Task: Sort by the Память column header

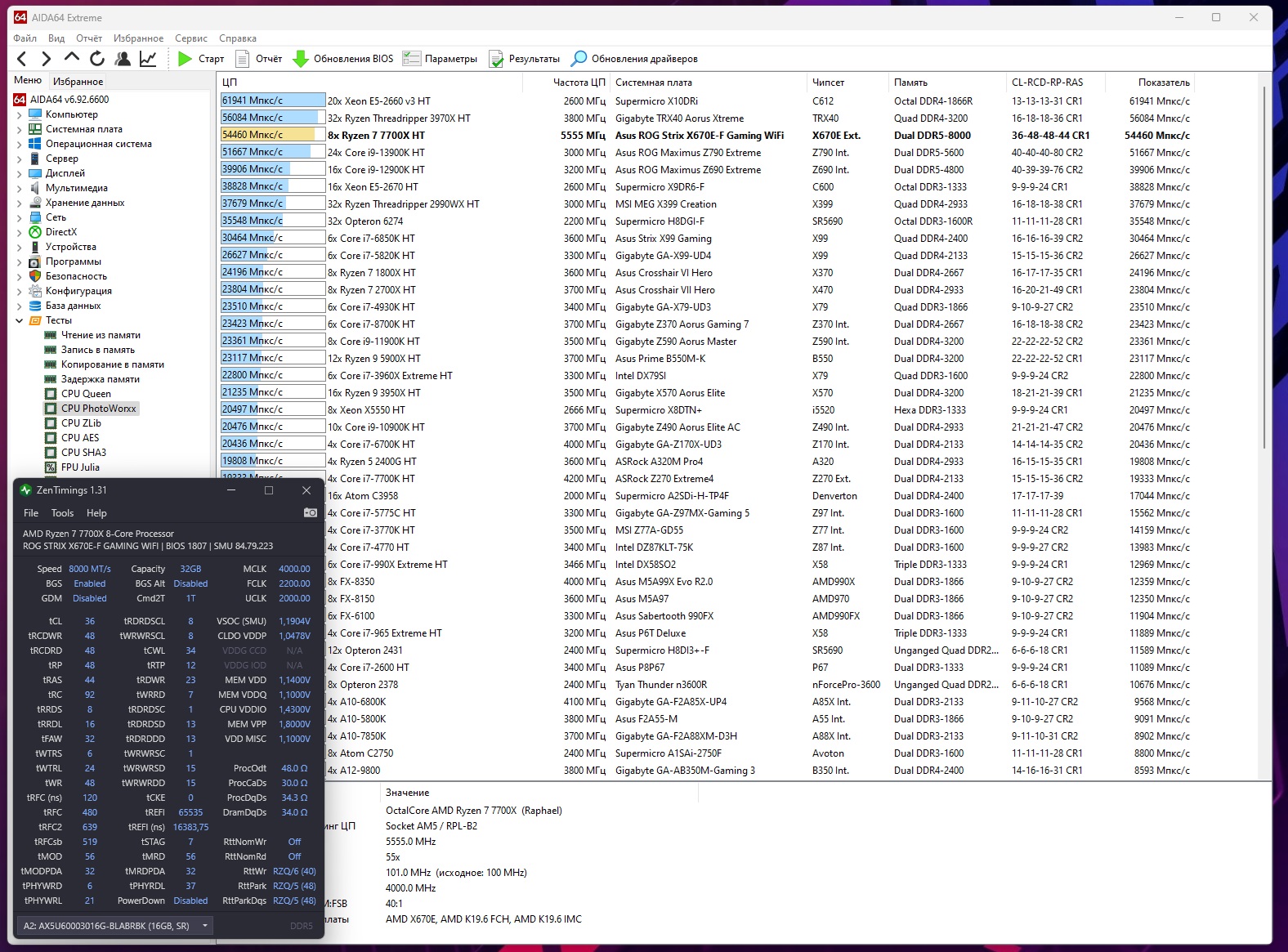Action: (x=947, y=83)
